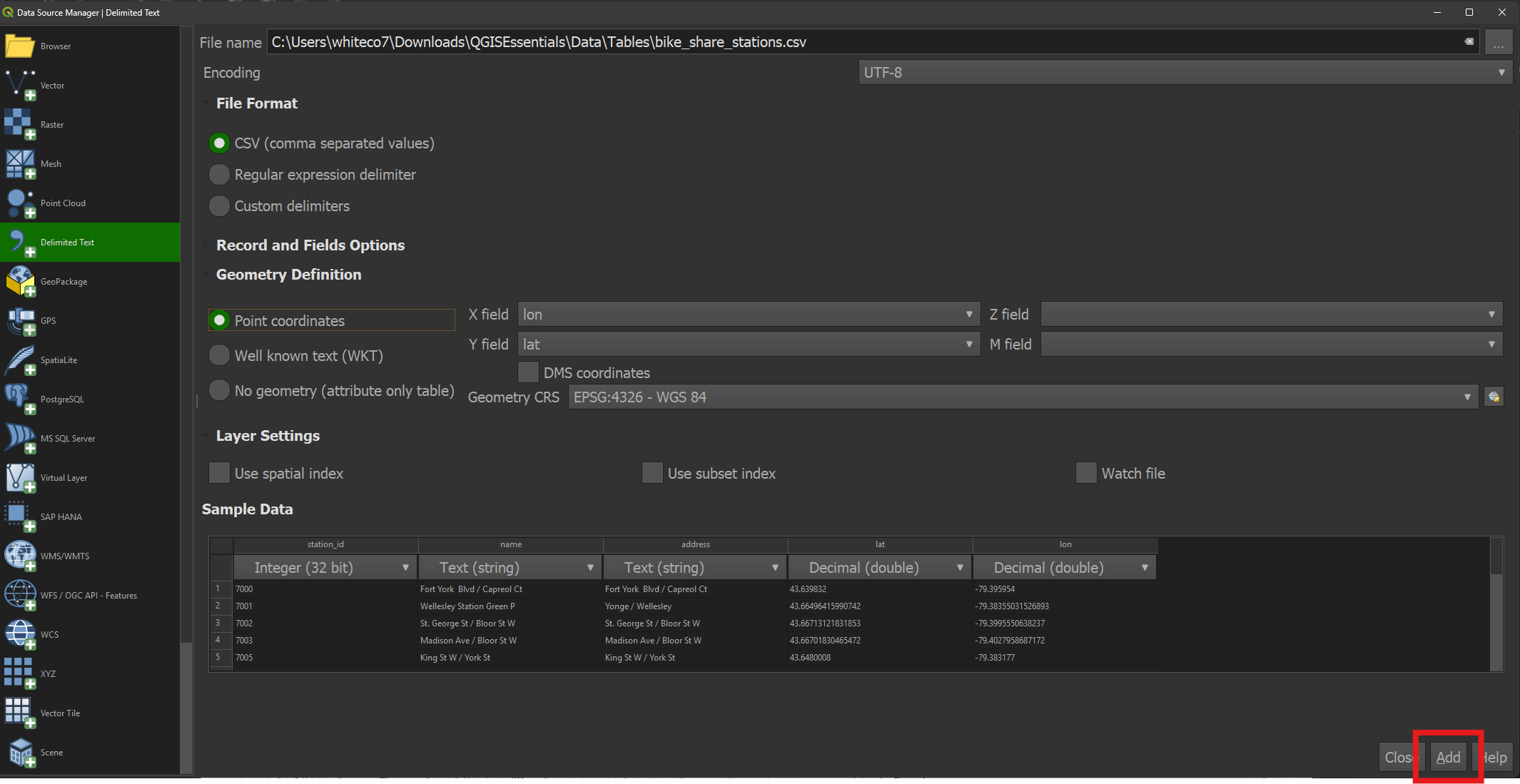The height and width of the screenshot is (784, 1520).
Task: Switch to Delimited Text tab
Action: [x=90, y=243]
